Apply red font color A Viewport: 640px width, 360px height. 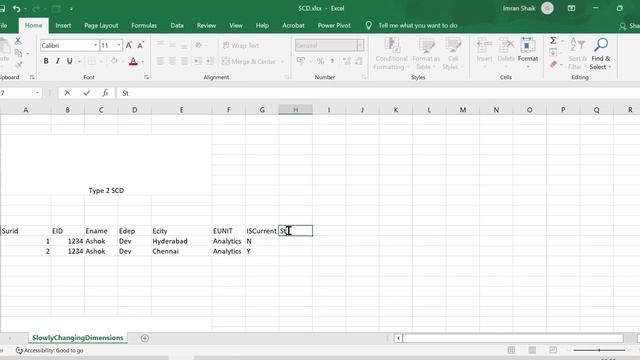[x=133, y=61]
